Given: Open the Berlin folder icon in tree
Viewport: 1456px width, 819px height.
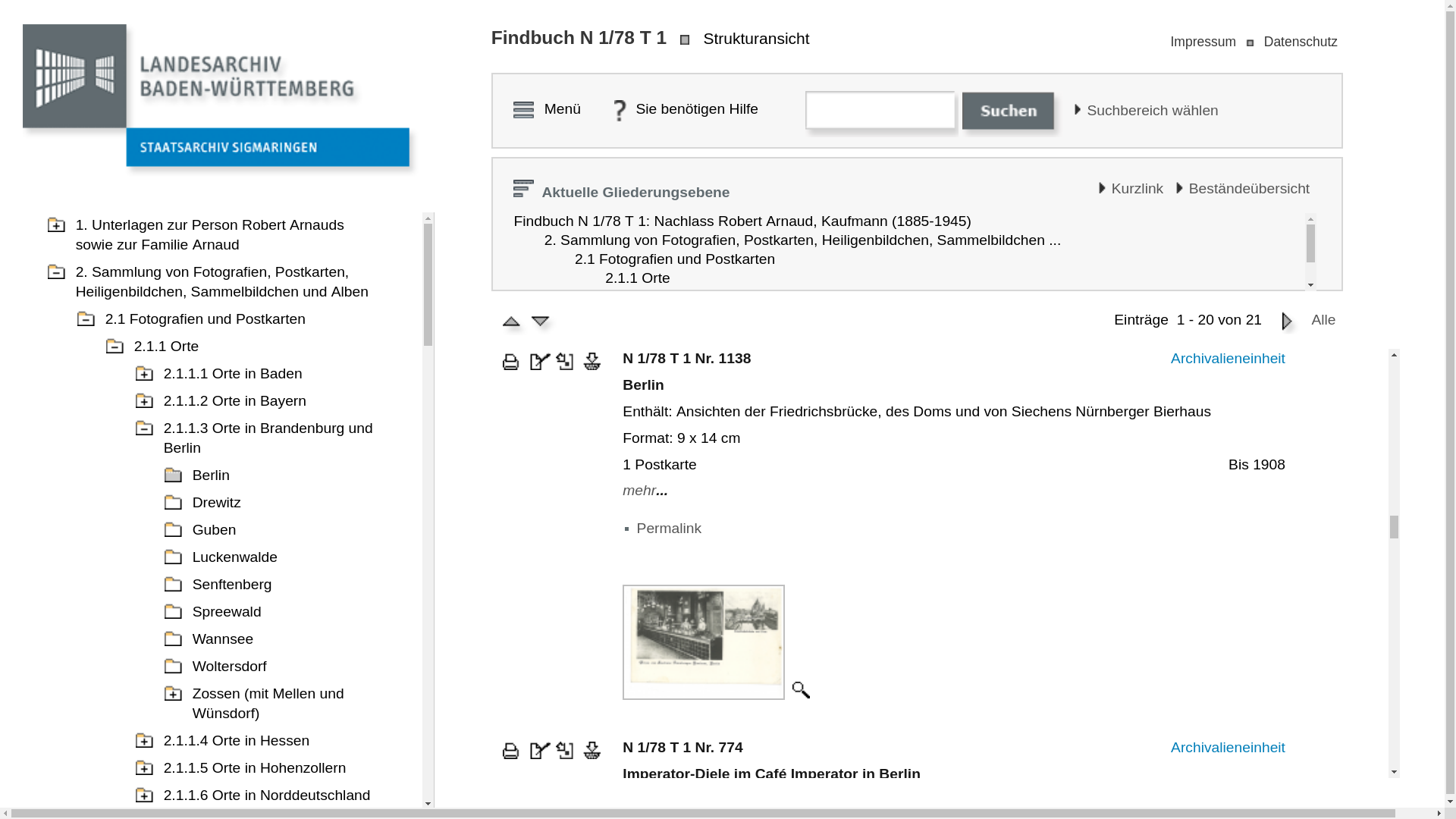Looking at the screenshot, I should (x=173, y=475).
